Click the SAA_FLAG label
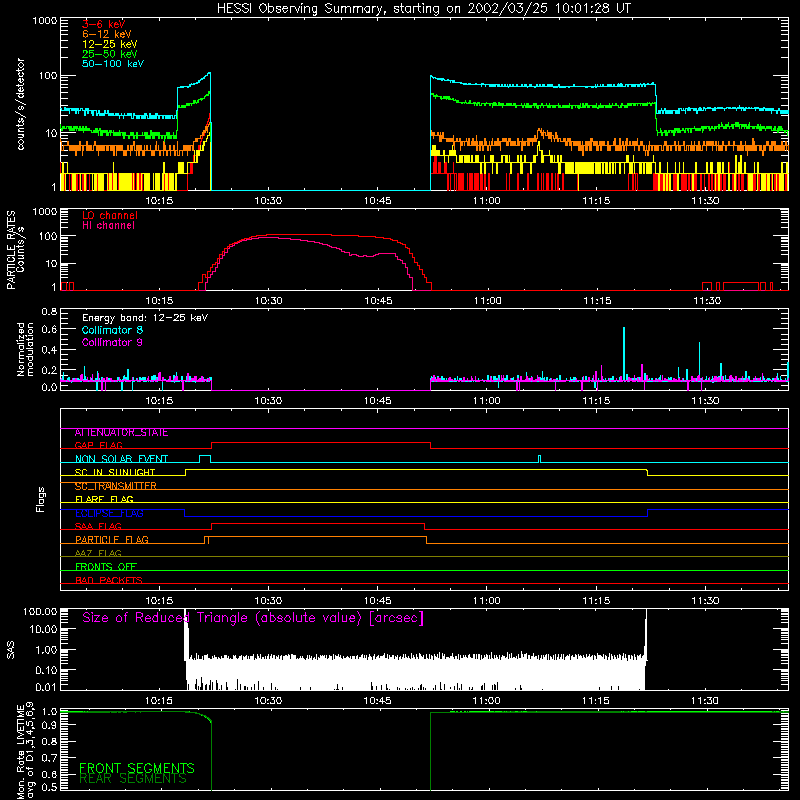 [x=98, y=526]
